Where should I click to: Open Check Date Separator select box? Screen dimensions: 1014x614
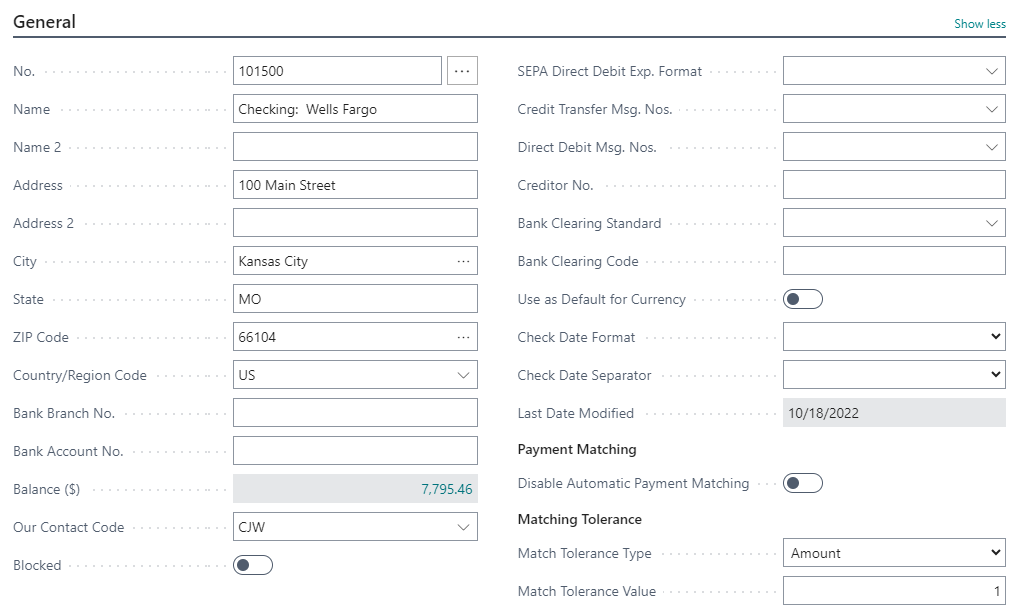[x=894, y=375]
